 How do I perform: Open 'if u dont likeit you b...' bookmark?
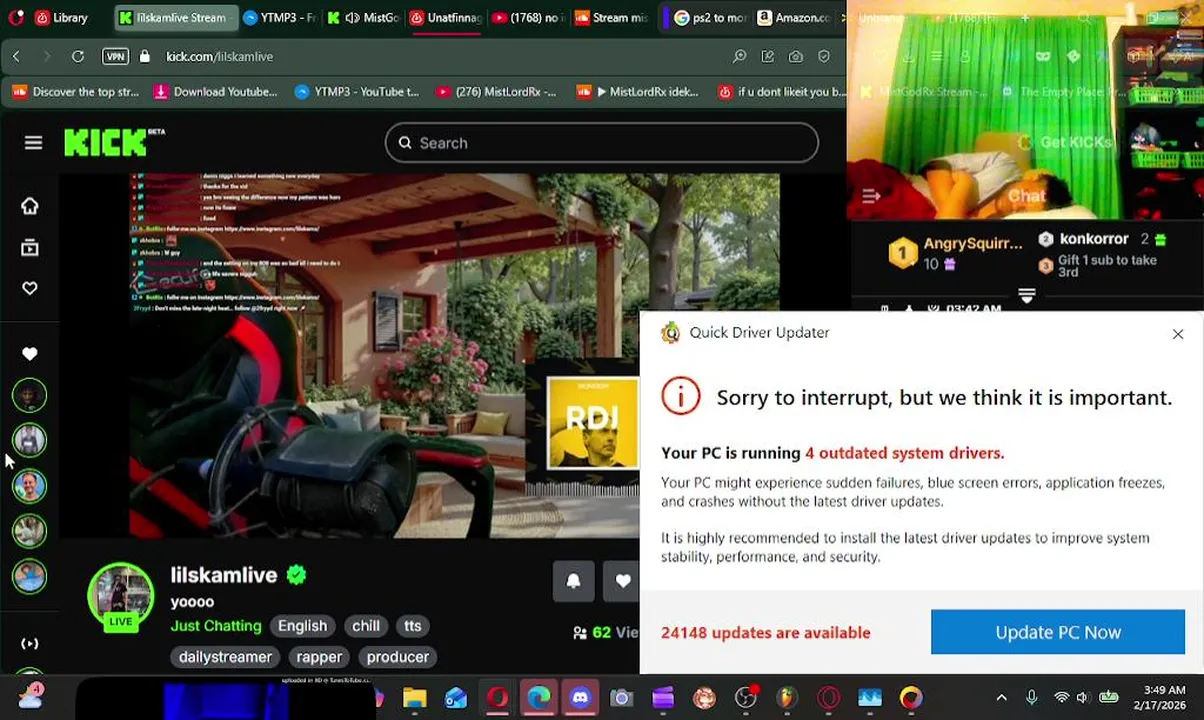[782, 92]
